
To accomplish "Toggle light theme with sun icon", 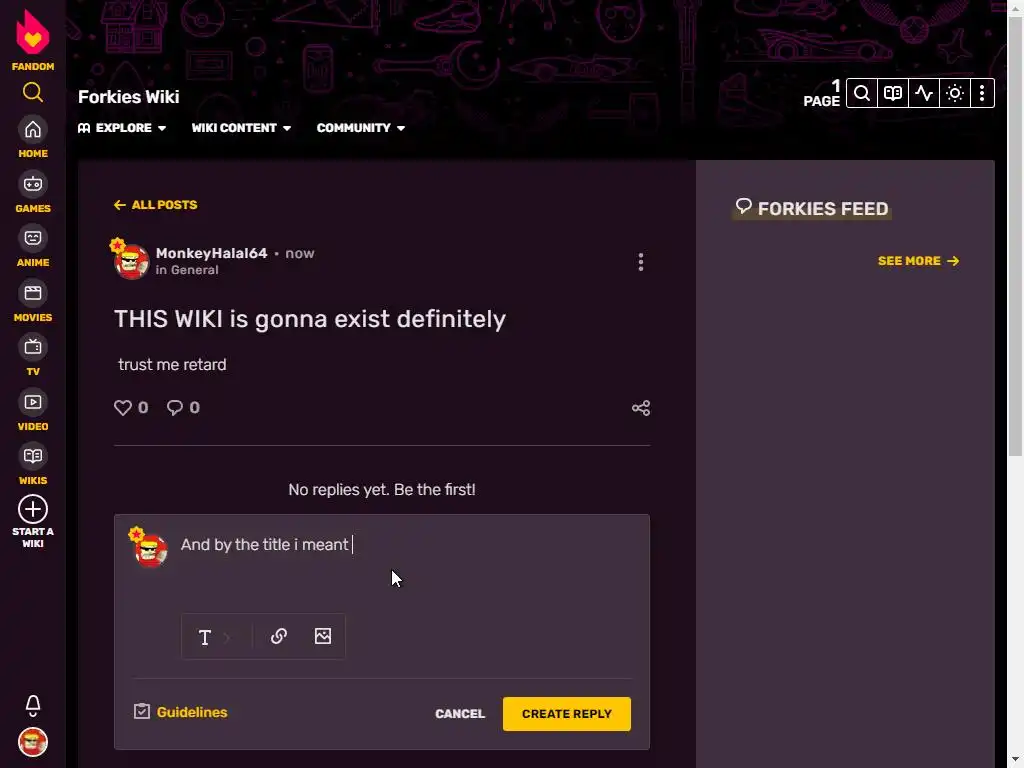I will (x=955, y=93).
